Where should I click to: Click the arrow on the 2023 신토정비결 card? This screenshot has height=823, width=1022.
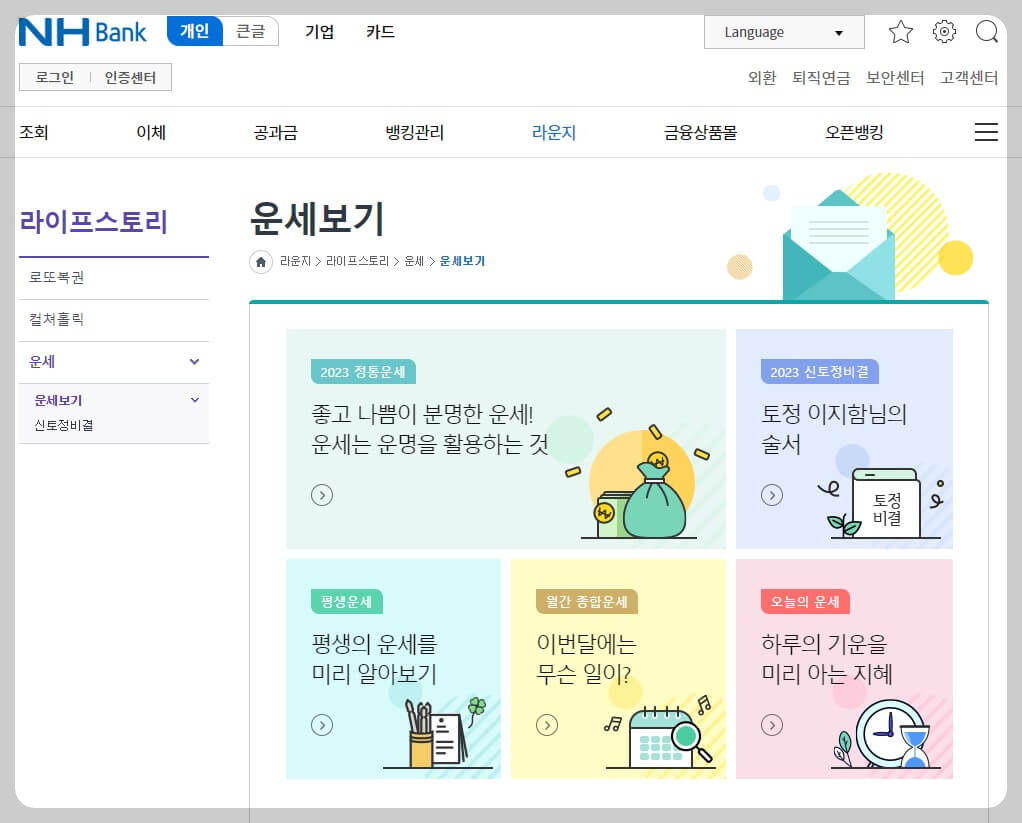click(770, 495)
